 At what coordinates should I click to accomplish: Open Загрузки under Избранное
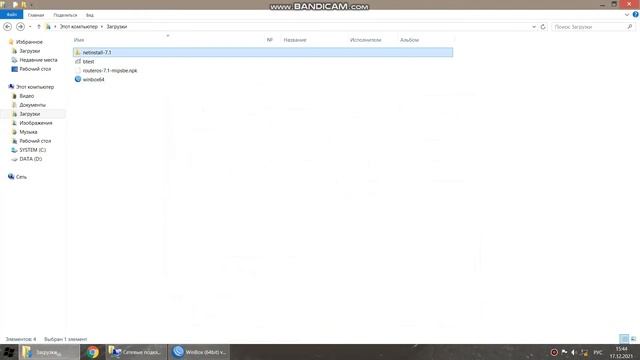(29, 51)
